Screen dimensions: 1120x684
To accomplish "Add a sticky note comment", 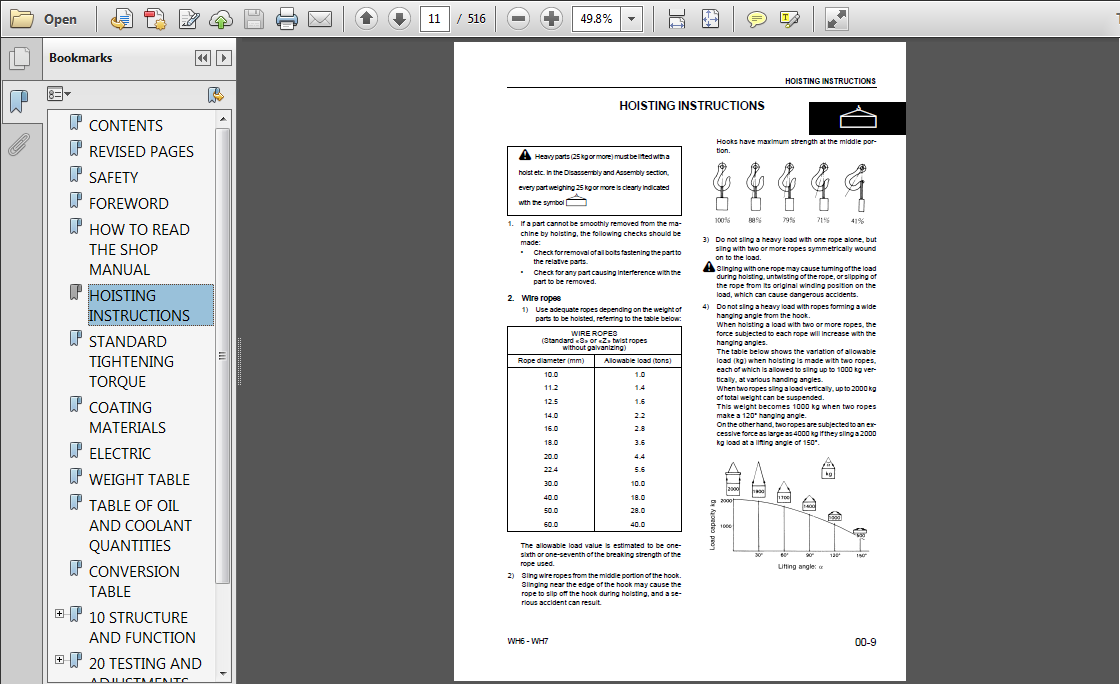I will (x=756, y=19).
